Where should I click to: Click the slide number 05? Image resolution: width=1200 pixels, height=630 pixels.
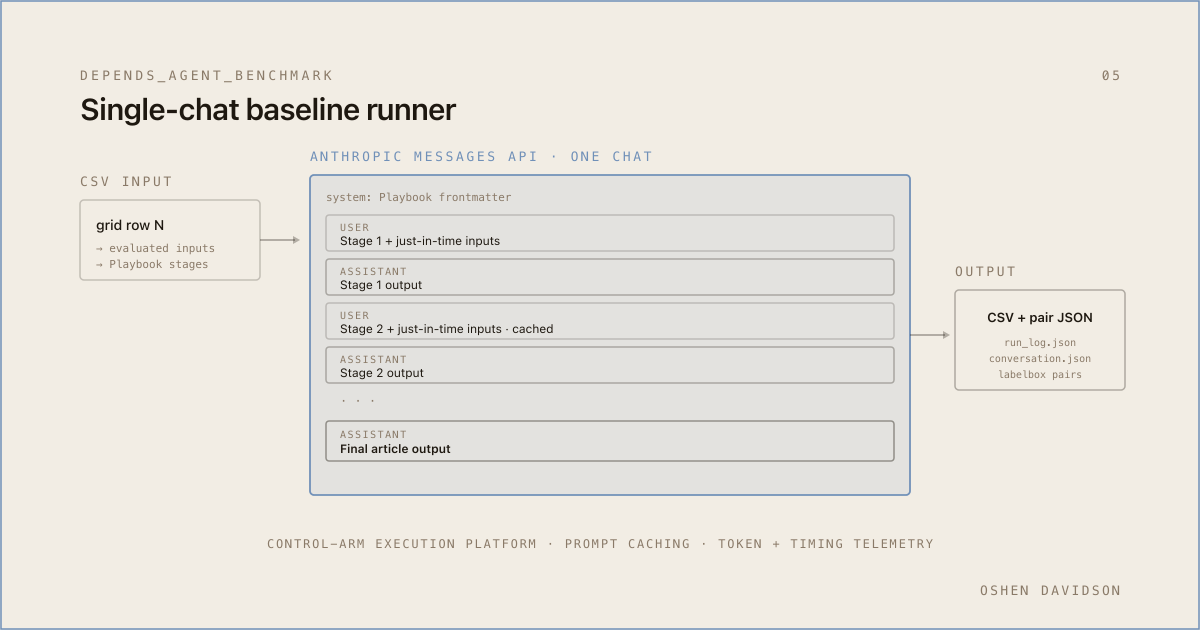pos(1111,76)
